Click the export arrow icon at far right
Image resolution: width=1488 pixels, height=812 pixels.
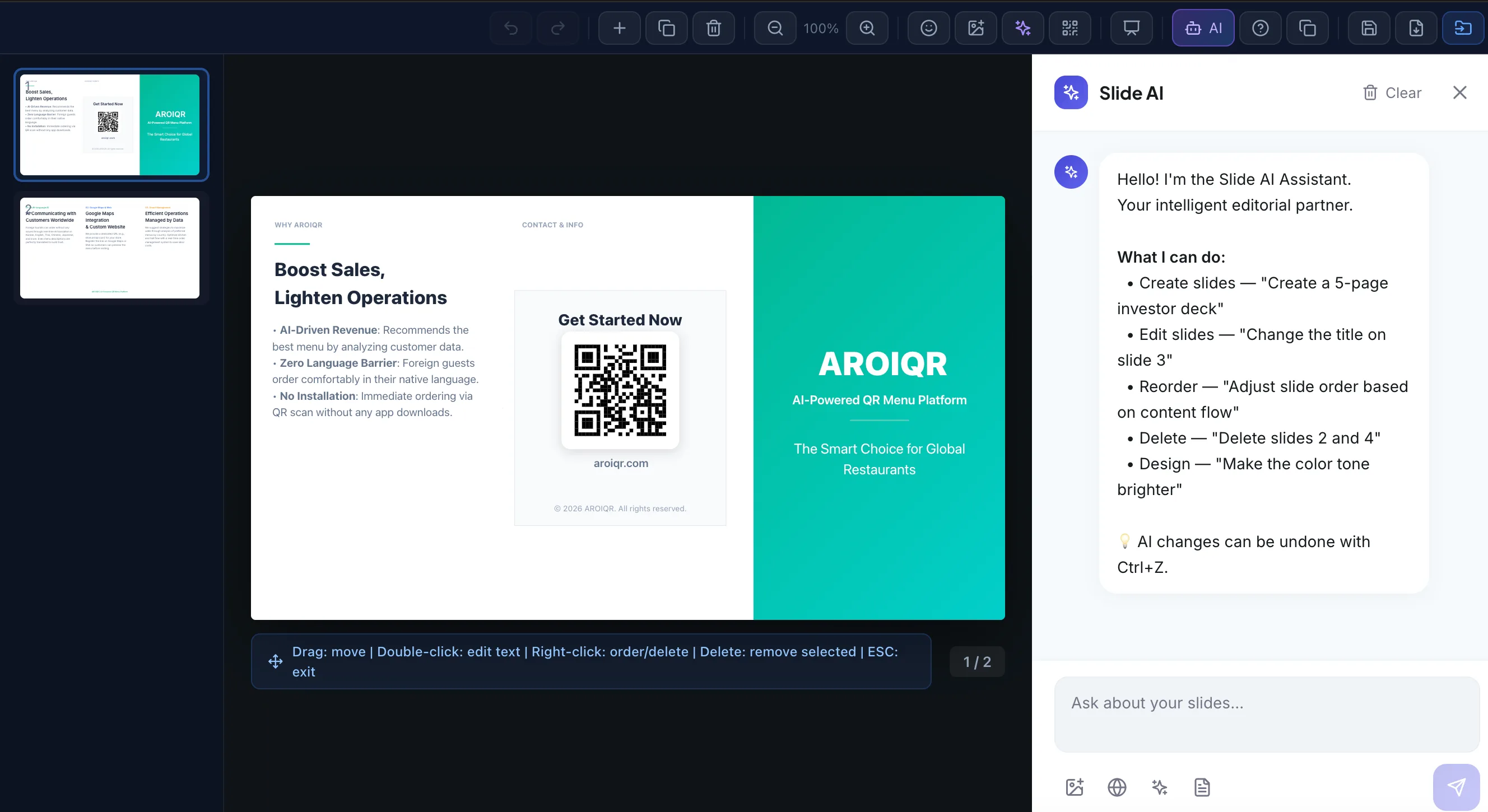pyautogui.click(x=1463, y=28)
